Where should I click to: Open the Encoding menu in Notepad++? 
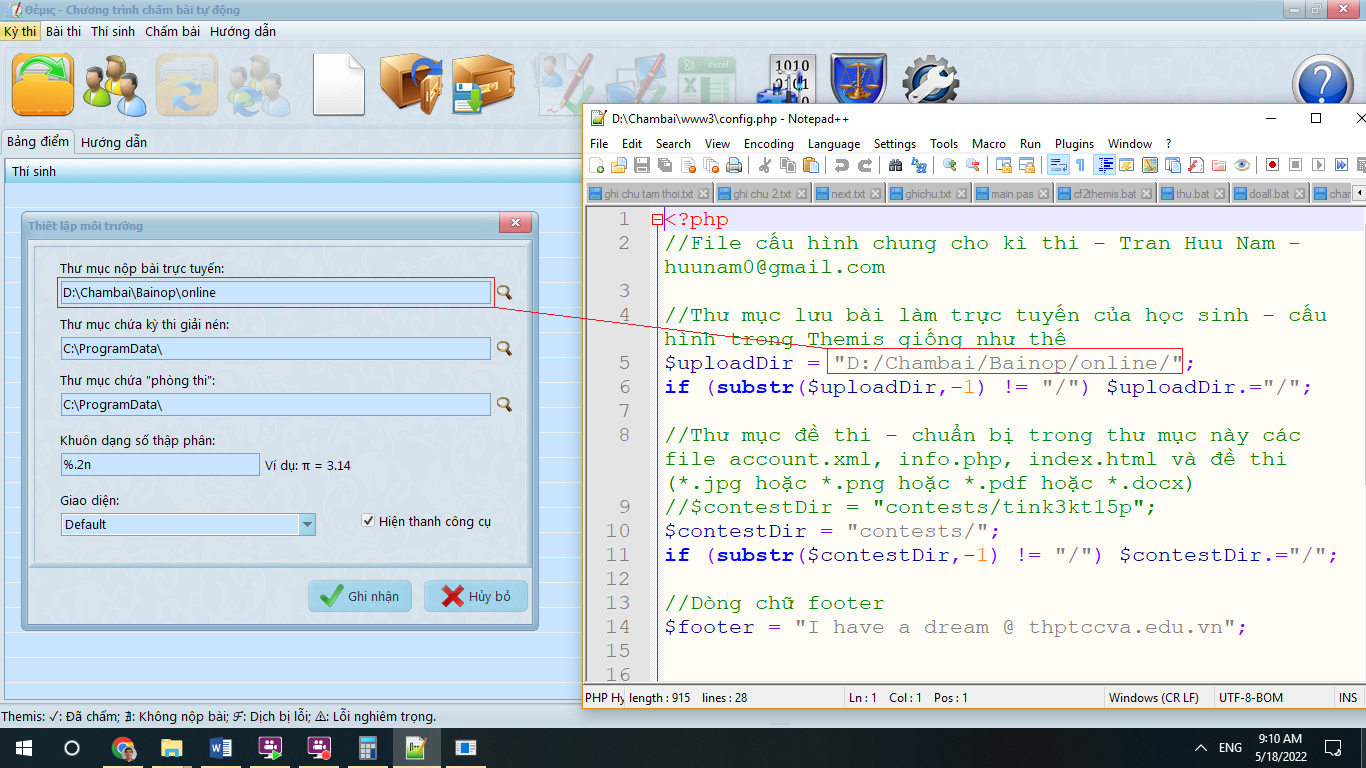click(769, 144)
